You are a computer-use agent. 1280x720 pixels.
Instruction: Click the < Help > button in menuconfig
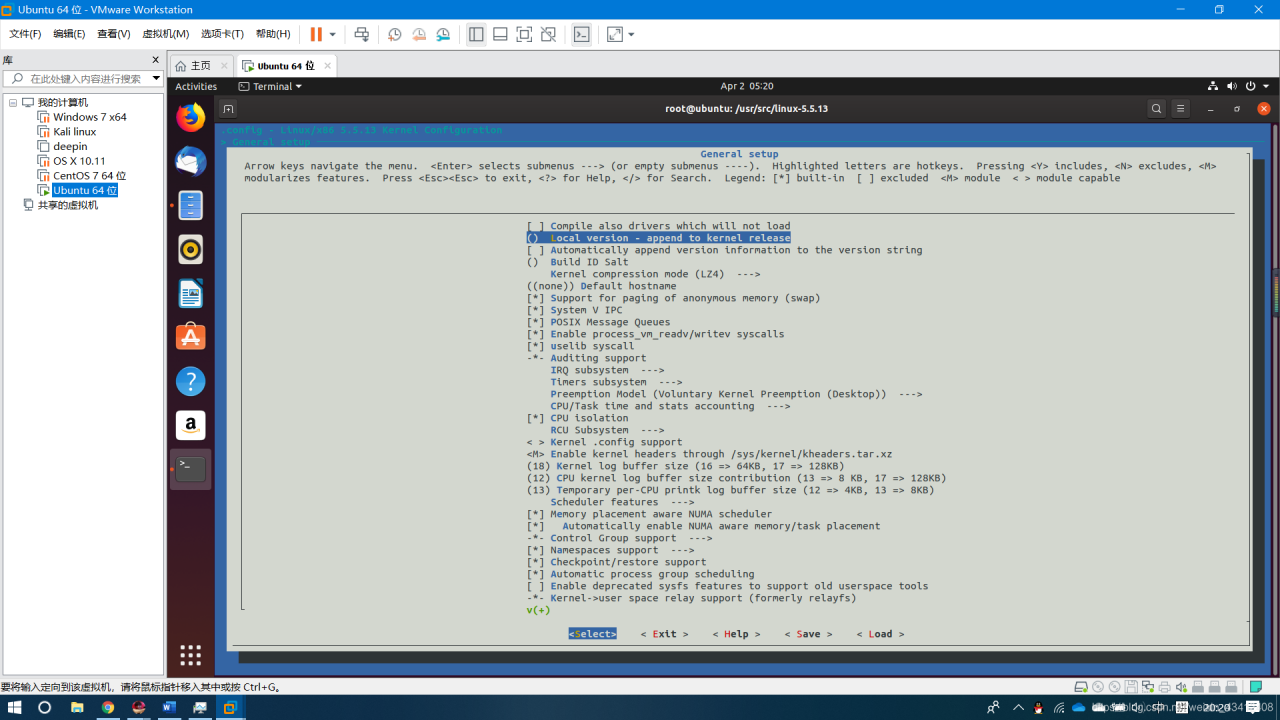(x=737, y=634)
